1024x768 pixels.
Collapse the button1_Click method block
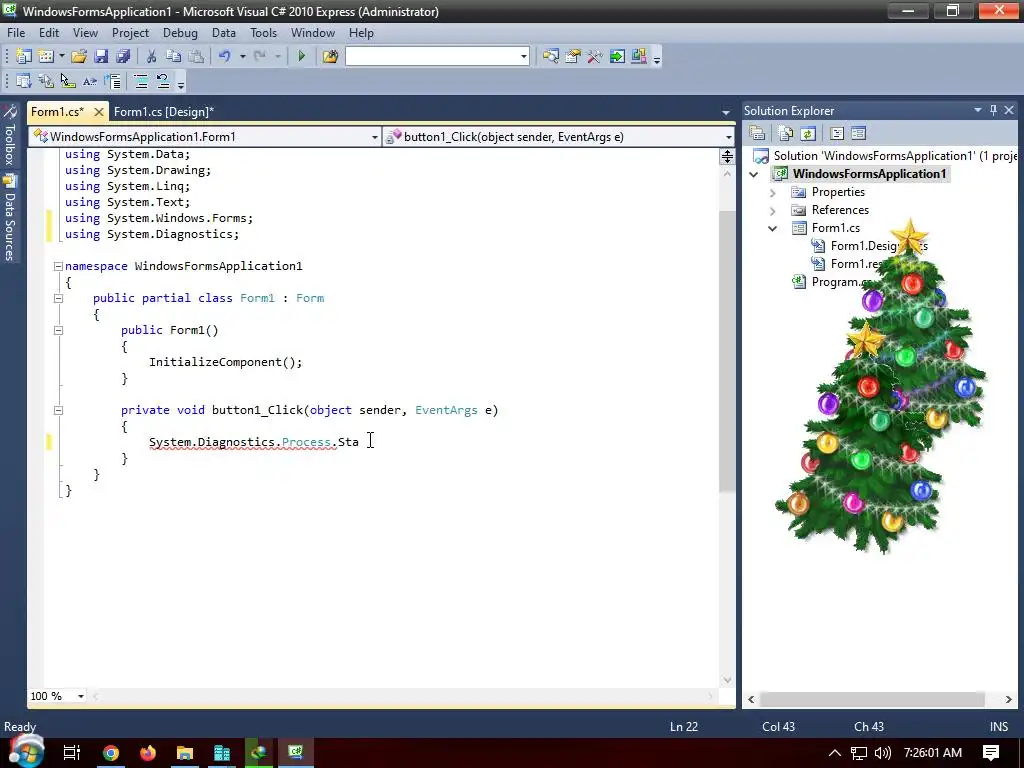pos(58,410)
